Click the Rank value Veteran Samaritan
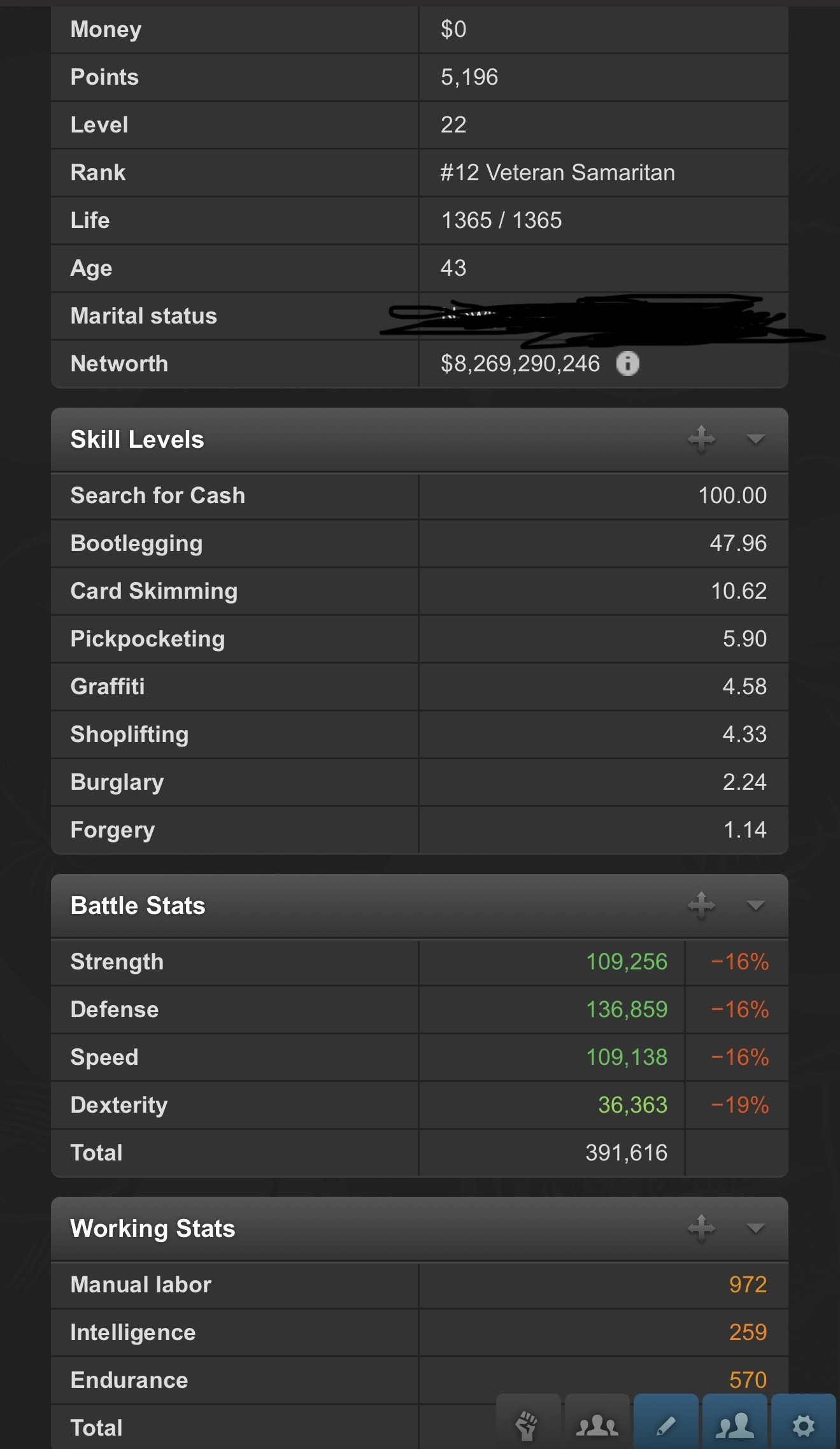The height and width of the screenshot is (1449, 840). click(x=557, y=173)
